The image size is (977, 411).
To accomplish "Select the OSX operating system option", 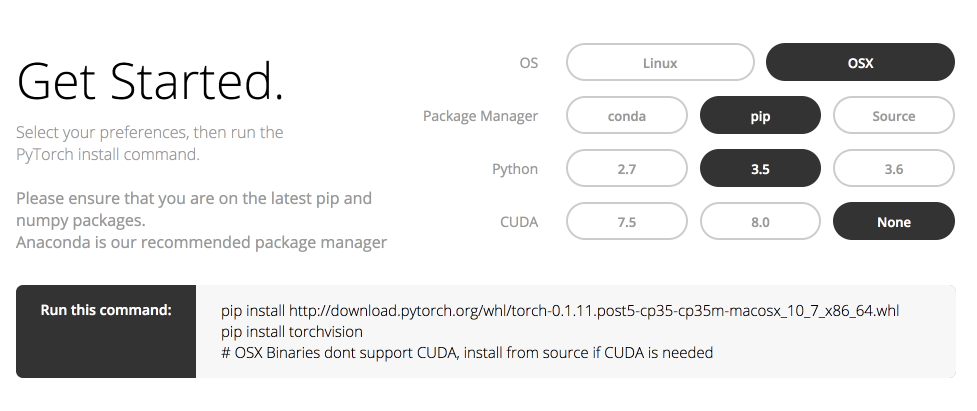I will click(x=860, y=62).
